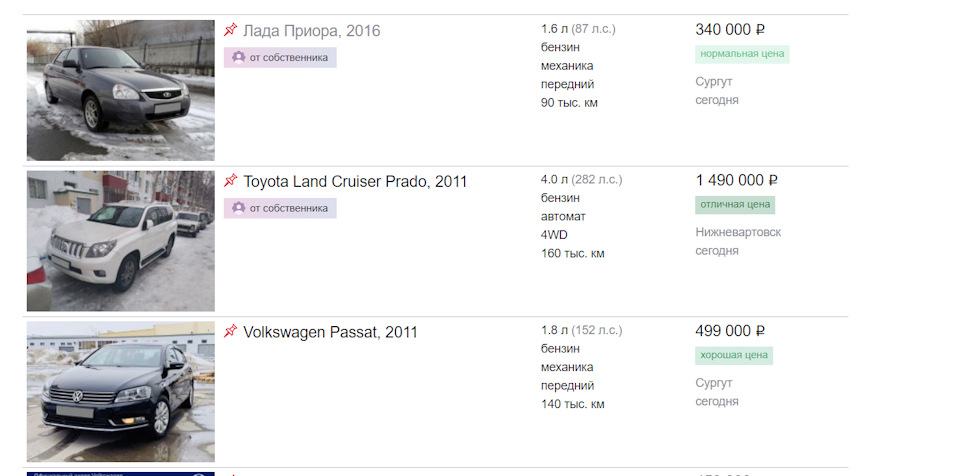Click 'автомат' transmission in Toyota Prado row
Screen dimensions: 960x476
pyautogui.click(x=563, y=217)
